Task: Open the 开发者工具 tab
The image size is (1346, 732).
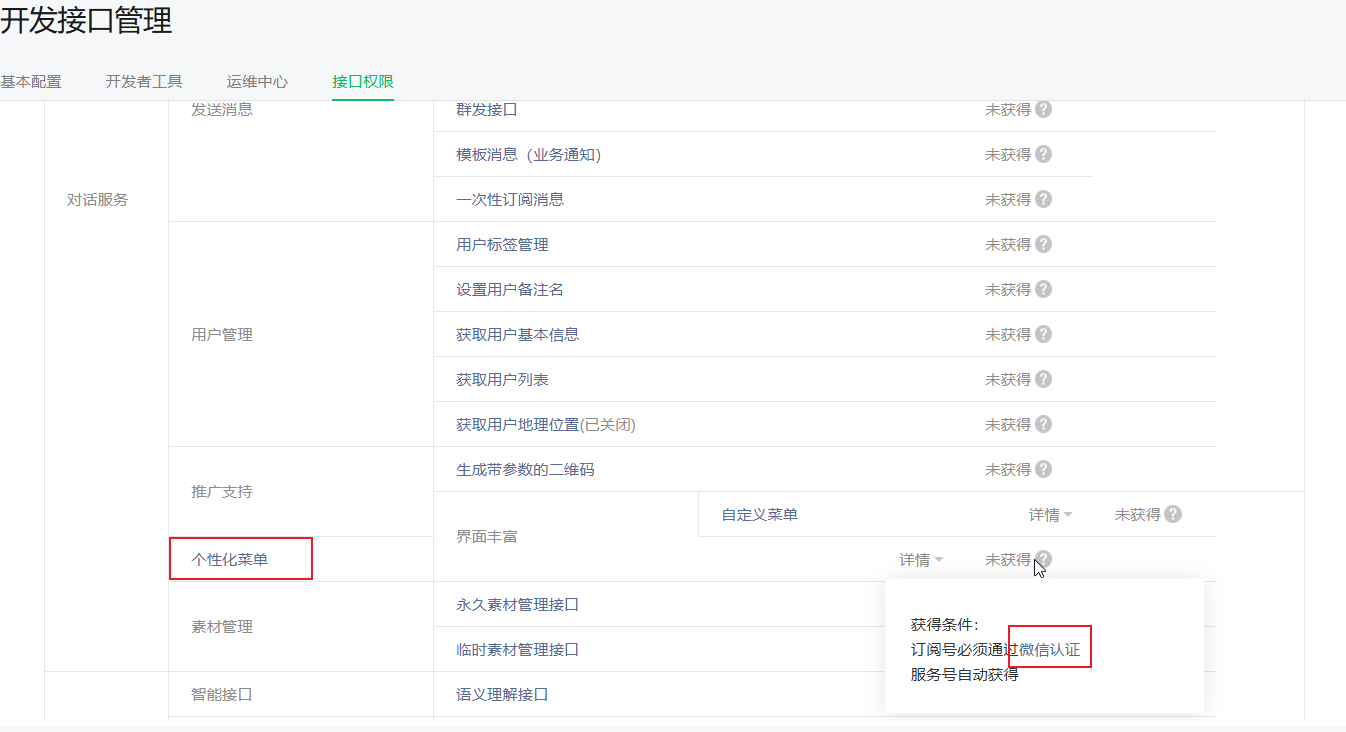Action: [144, 82]
